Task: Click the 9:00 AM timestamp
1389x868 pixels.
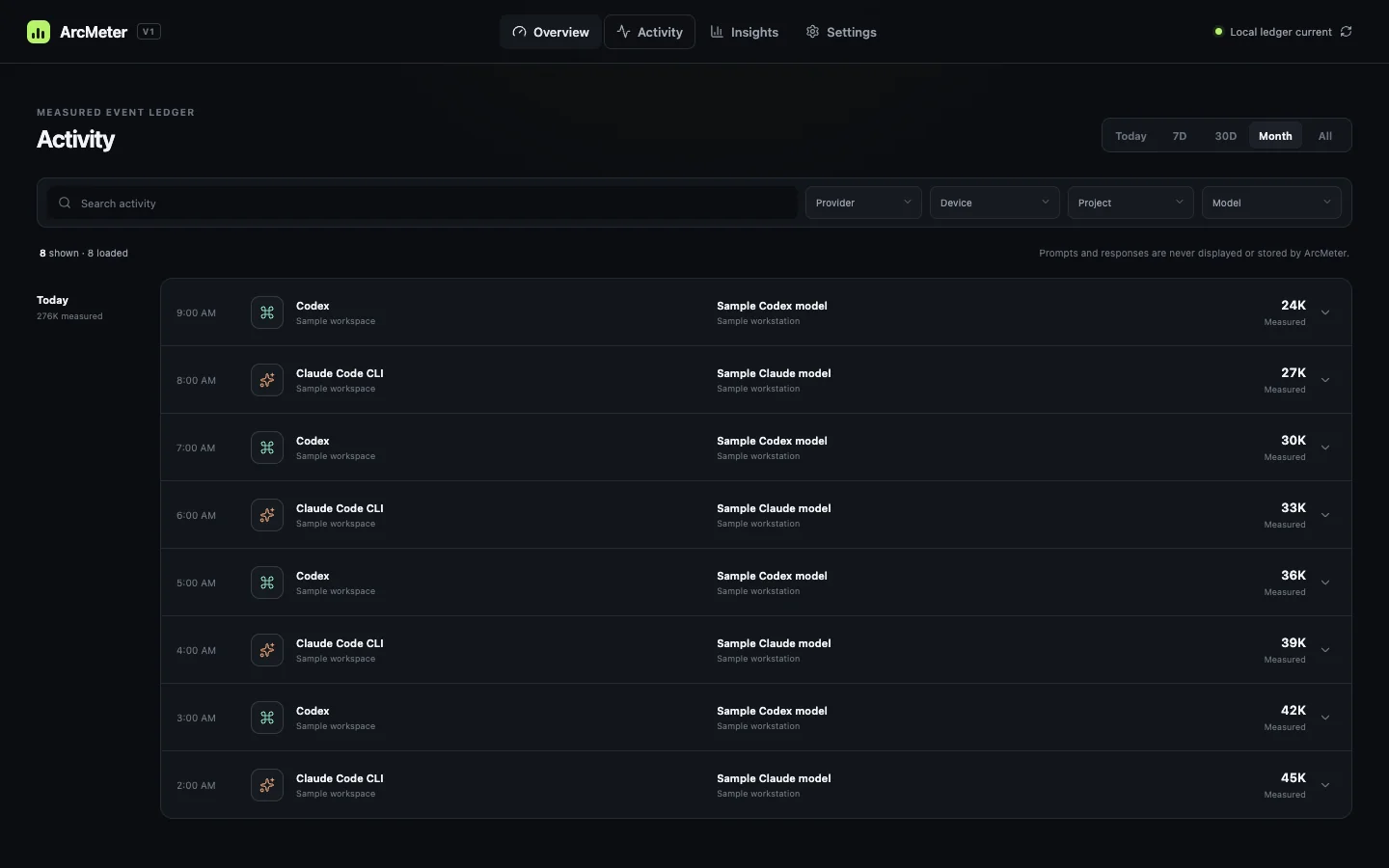Action: click(196, 312)
